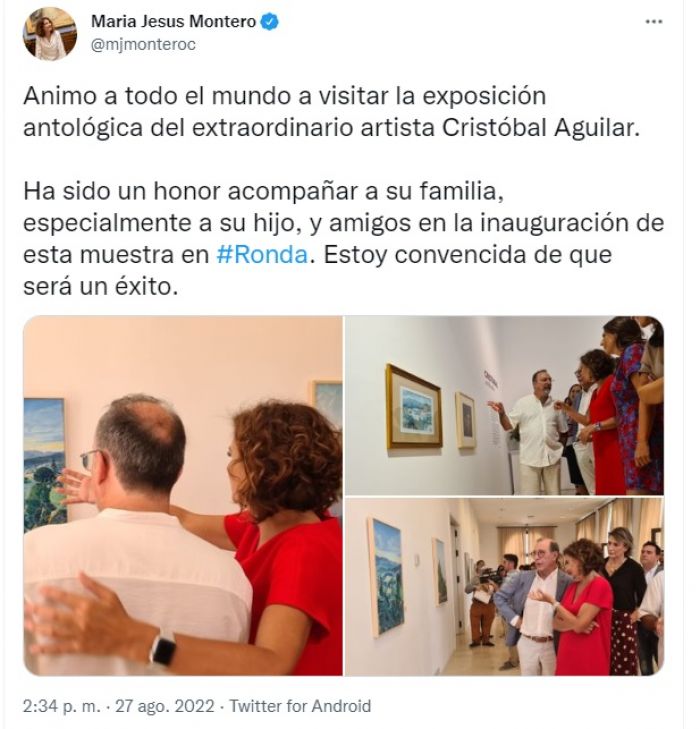Screen dimensions: 700x729
Task: Open the three-dot more options menu
Action: click(x=654, y=21)
